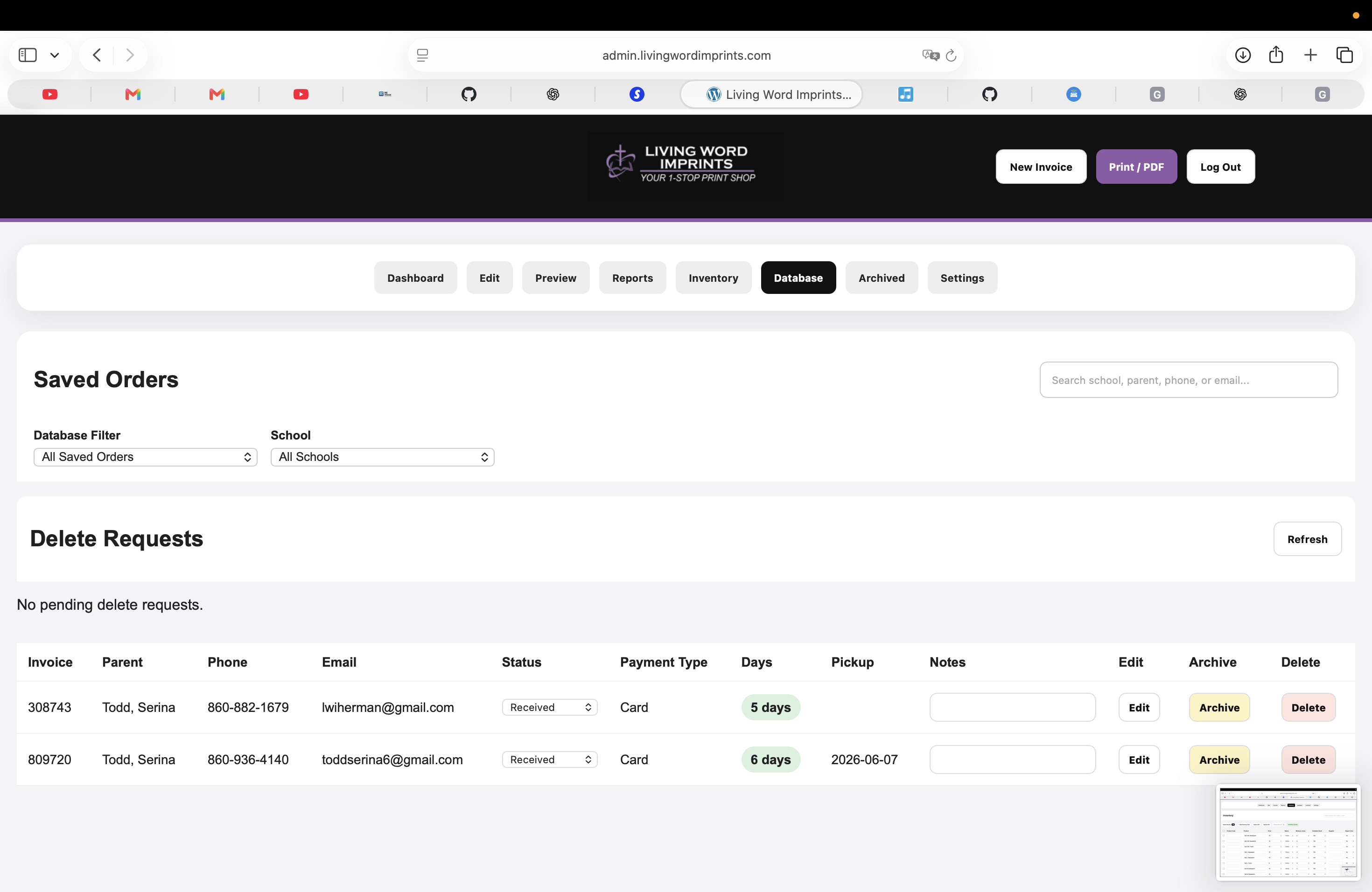
Task: Edit invoice 809720
Action: (x=1139, y=760)
